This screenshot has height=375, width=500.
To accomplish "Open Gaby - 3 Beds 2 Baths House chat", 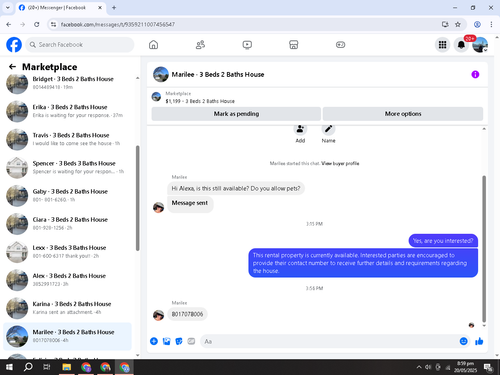I will pos(68,195).
